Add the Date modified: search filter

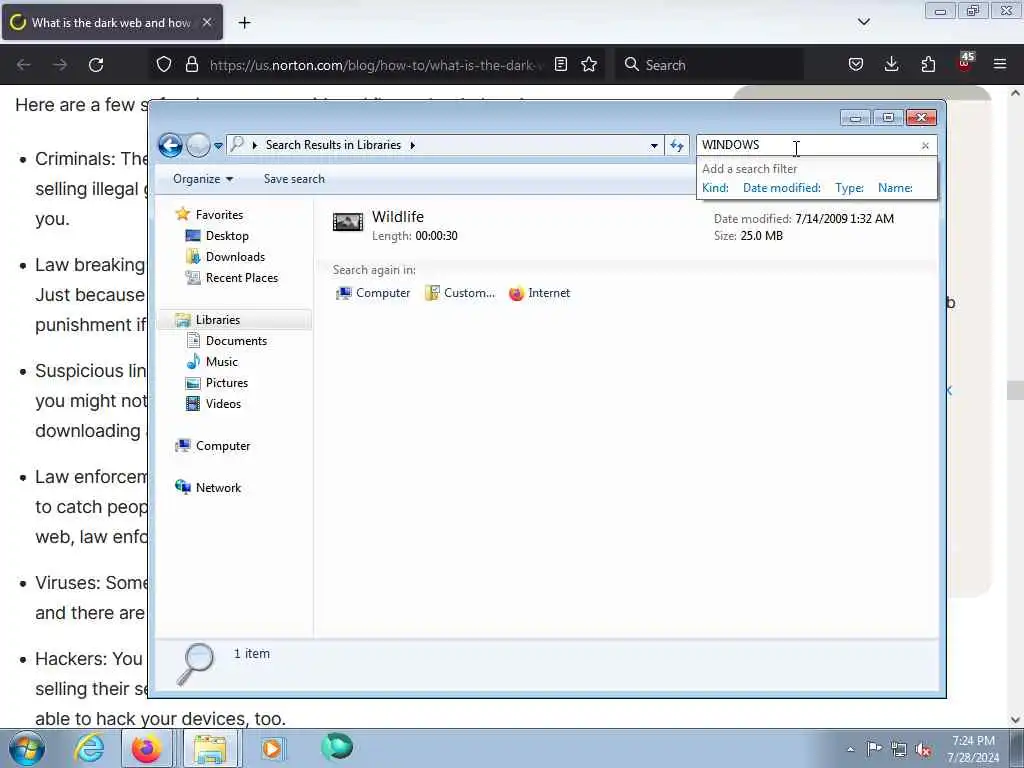pos(782,188)
